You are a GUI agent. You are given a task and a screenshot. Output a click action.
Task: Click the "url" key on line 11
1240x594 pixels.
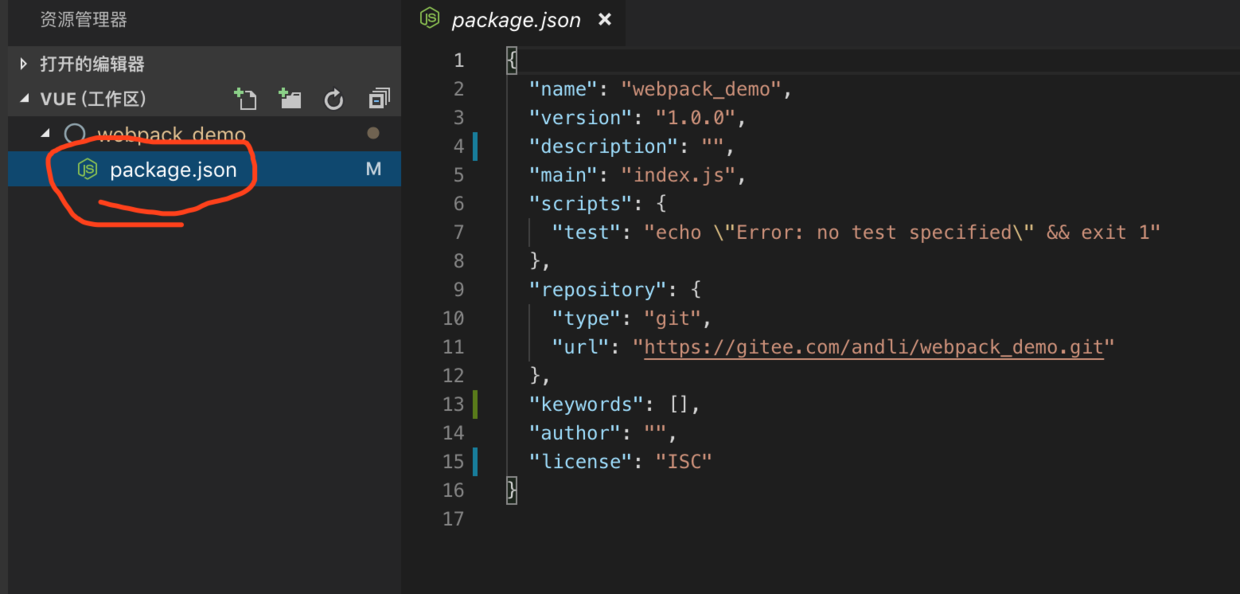point(580,347)
